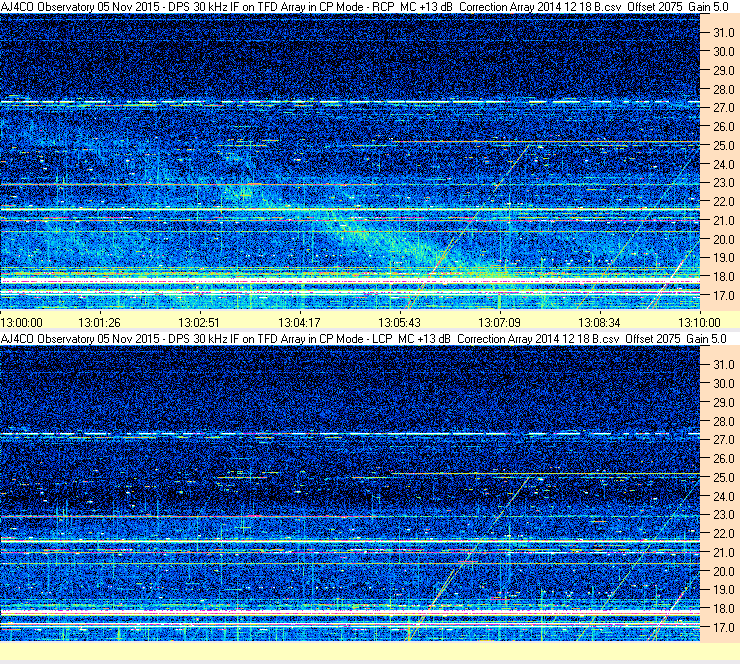This screenshot has width=740, height=664.
Task: Pick 28.0 on the LCP frequency axis
Action: [x=723, y=422]
